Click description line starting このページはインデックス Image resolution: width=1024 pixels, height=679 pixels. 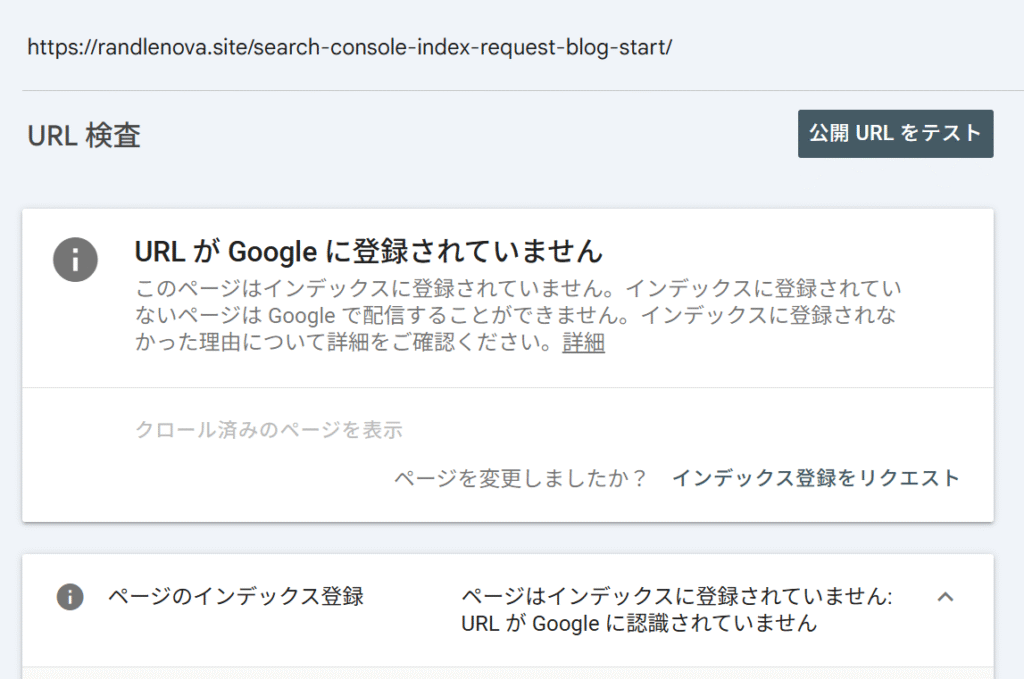point(518,289)
